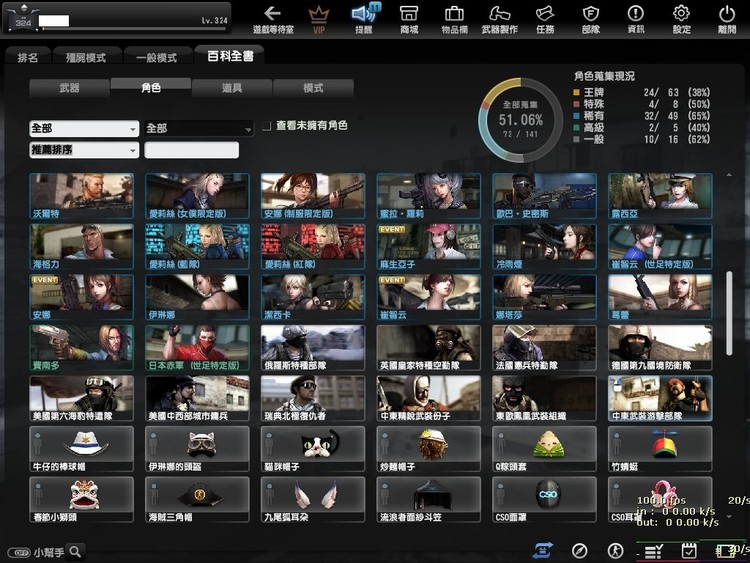Viewport: 750px width, 563px height.
Task: Click the running figure icon in bottom bar
Action: pyautogui.click(x=615, y=551)
